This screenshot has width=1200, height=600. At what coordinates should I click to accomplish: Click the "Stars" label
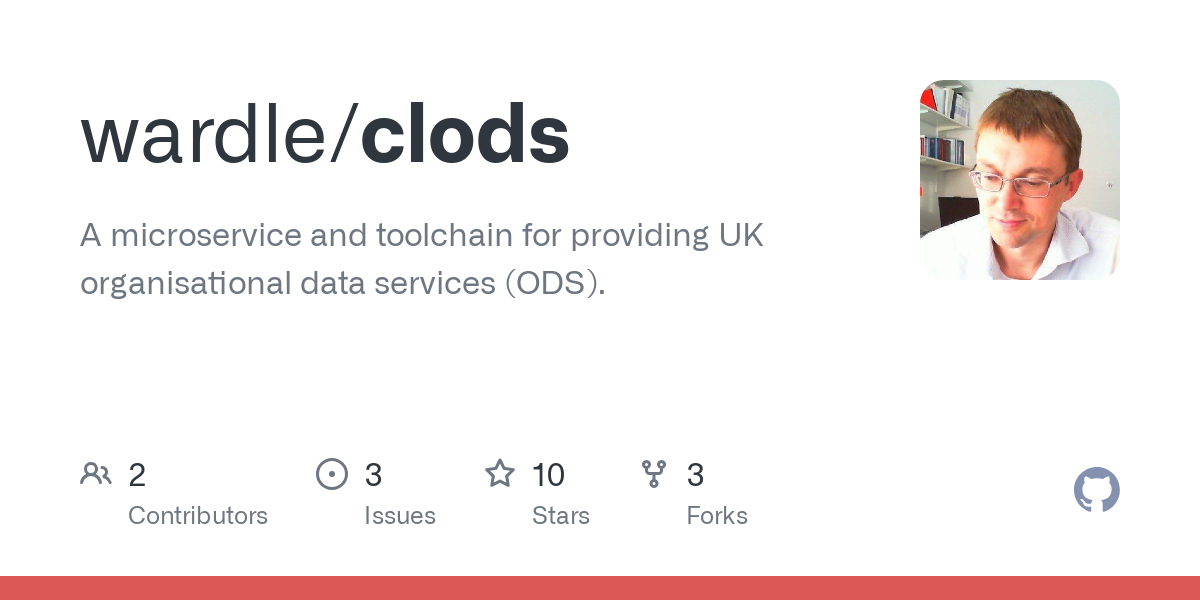[560, 516]
